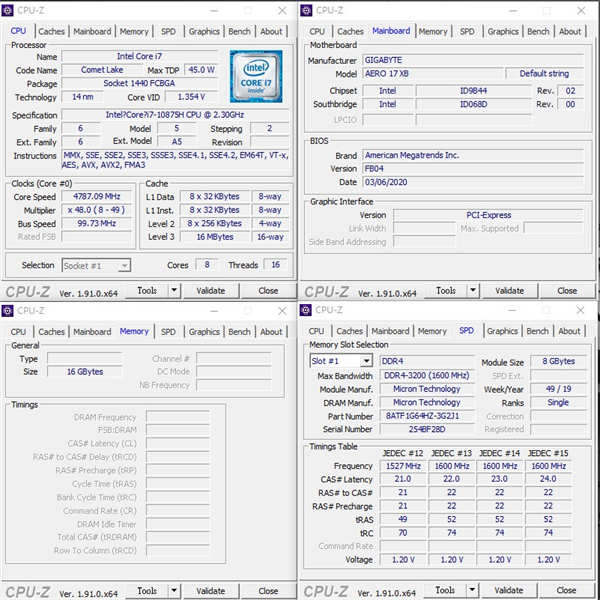Click the Core Speed value 4787.09 MHz
The height and width of the screenshot is (600, 600).
click(x=97, y=197)
